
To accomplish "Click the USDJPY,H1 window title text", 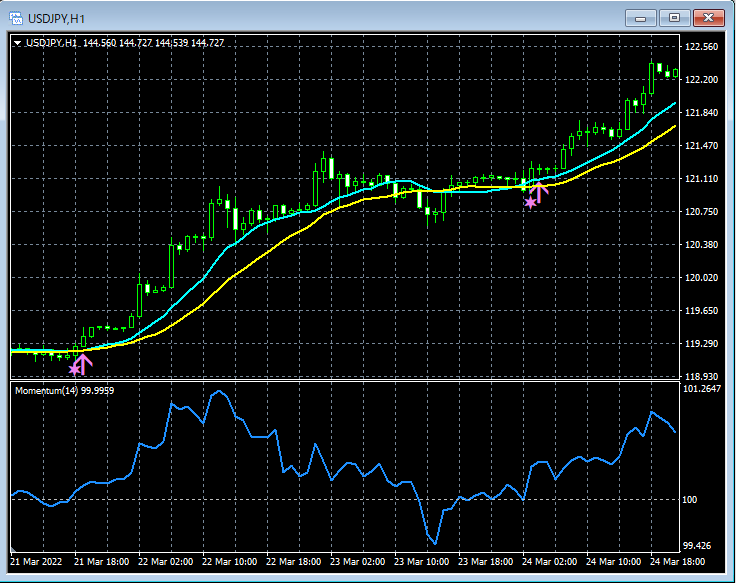I will pyautogui.click(x=56, y=19).
